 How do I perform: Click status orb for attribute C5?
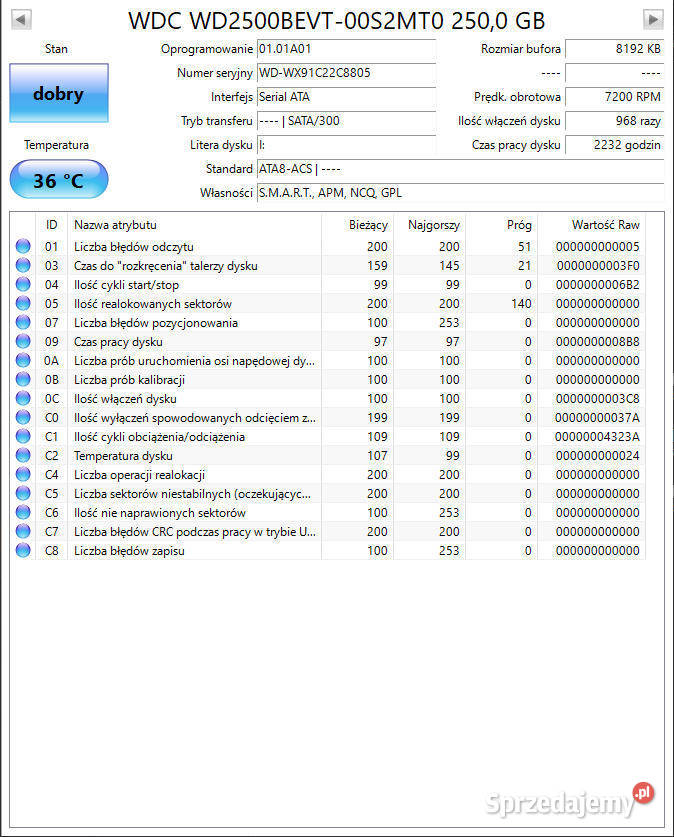click(23, 493)
